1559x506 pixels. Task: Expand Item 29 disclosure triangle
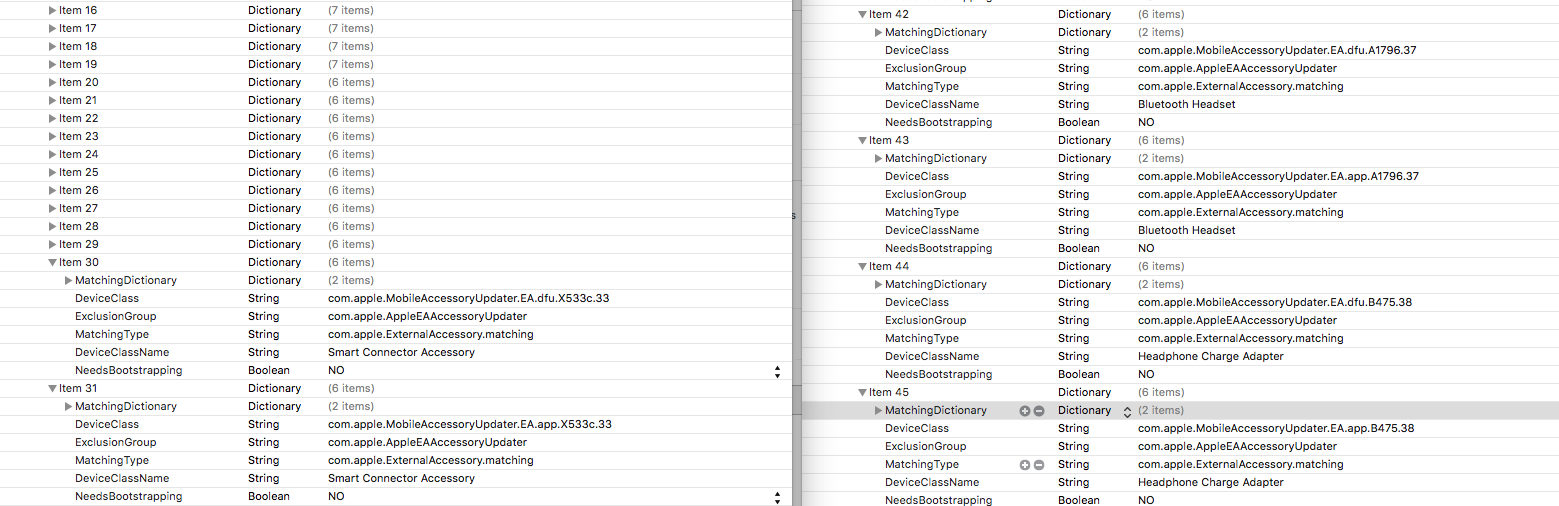53,245
